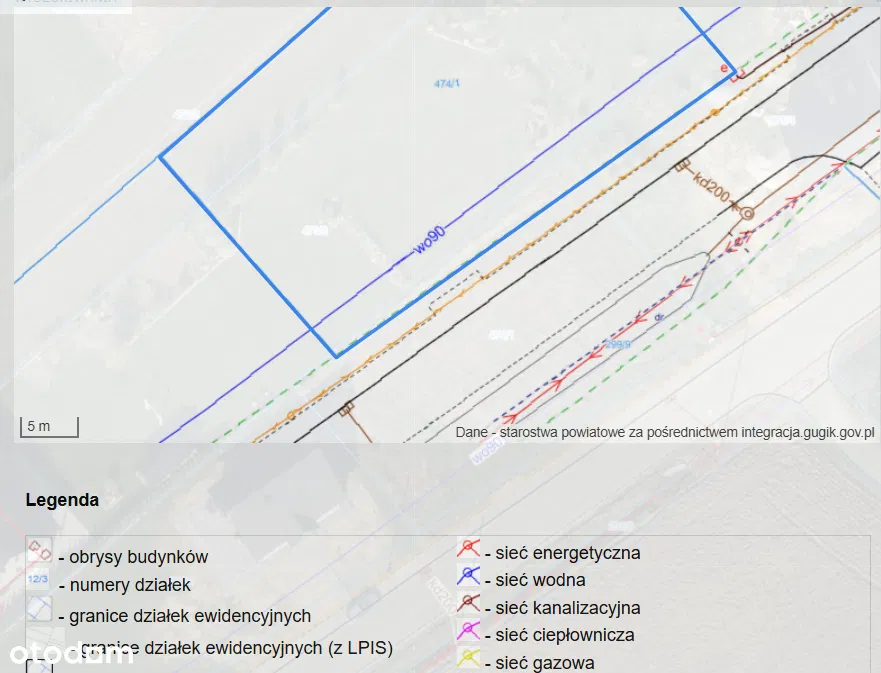This screenshot has width=881, height=673.
Task: Click the red 'e' energy connection marker
Action: (725, 68)
